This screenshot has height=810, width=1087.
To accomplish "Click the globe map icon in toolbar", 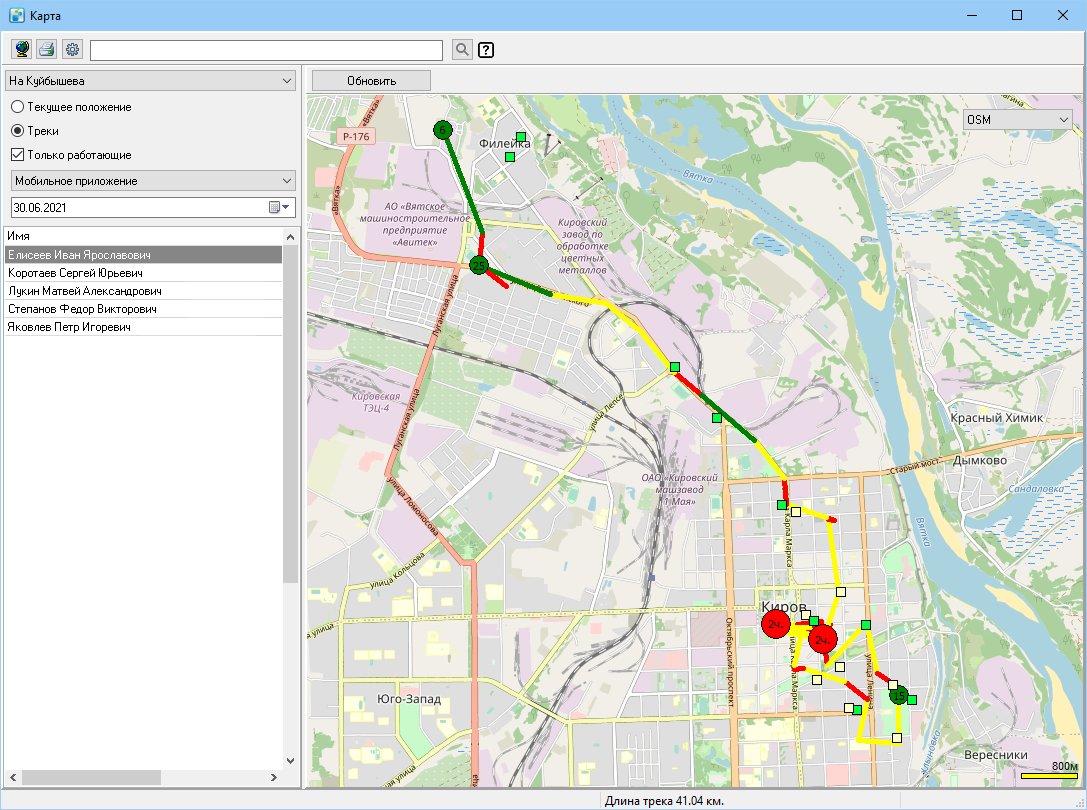I will coord(22,49).
